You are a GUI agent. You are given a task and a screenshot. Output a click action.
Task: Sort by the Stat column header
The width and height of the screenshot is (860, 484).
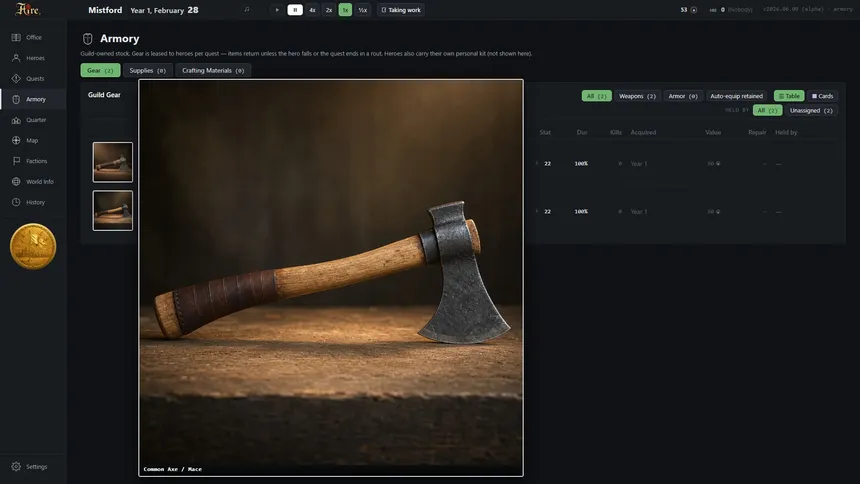545,132
